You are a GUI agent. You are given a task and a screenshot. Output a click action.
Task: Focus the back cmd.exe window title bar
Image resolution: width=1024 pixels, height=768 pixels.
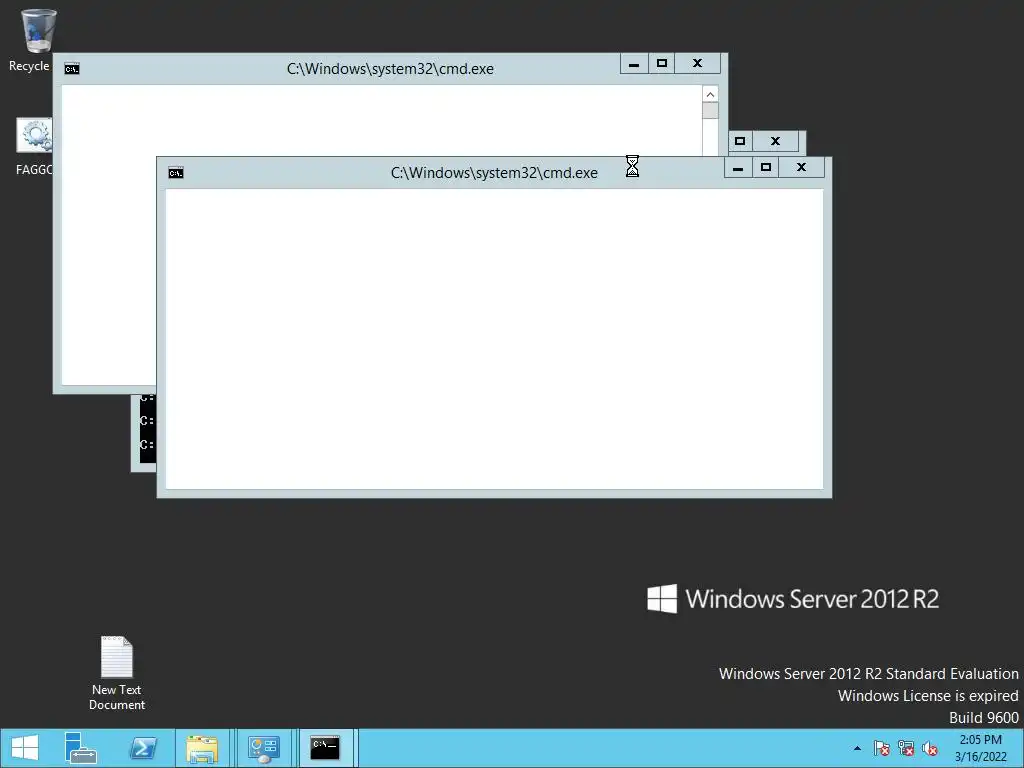[390, 69]
